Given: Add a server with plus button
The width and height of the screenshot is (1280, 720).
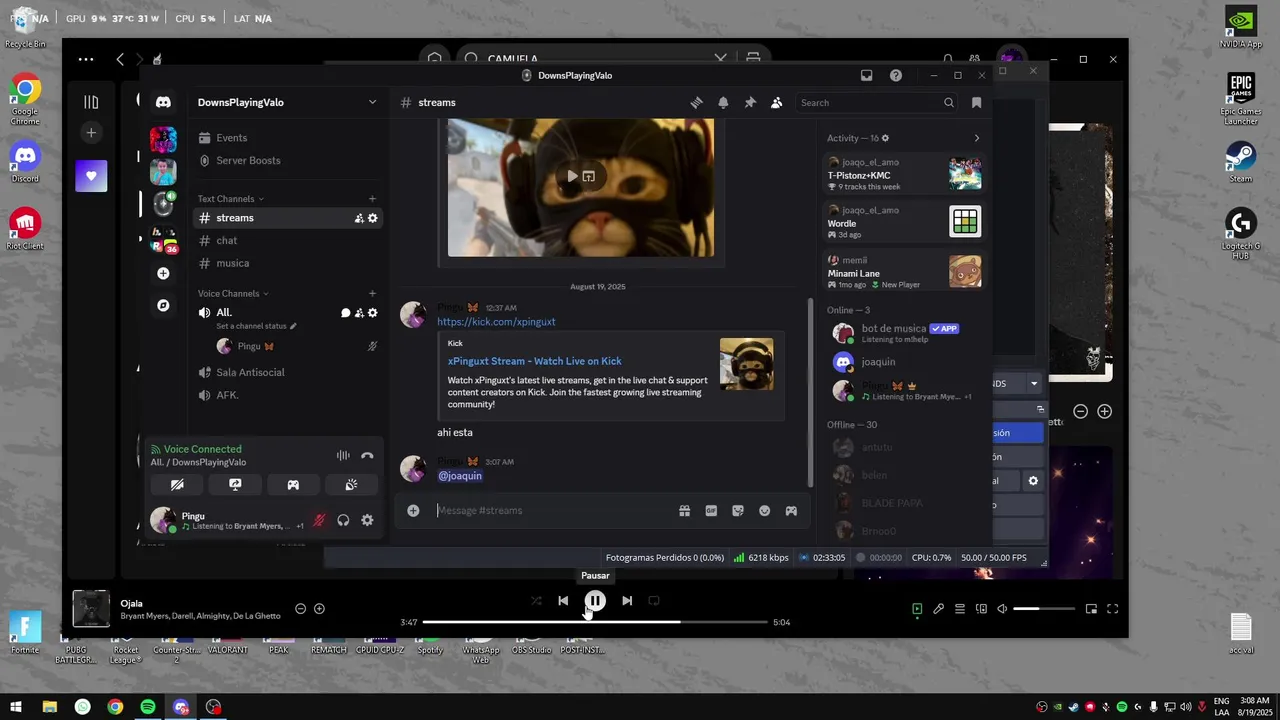Looking at the screenshot, I should click(163, 273).
